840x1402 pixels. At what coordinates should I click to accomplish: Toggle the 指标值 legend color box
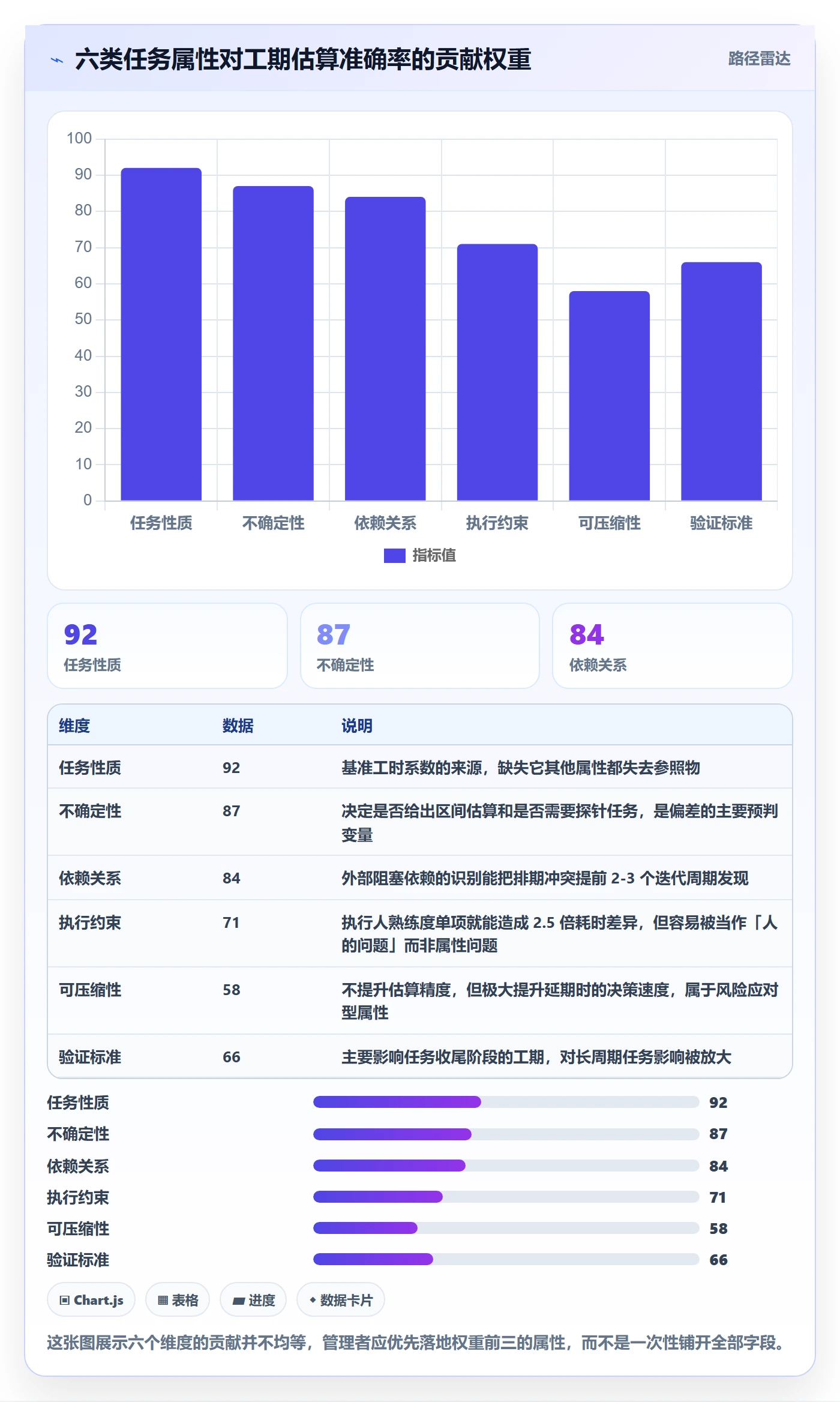[394, 556]
